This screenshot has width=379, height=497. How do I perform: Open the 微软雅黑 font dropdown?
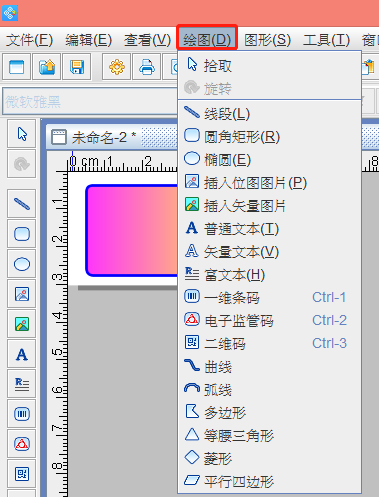click(x=90, y=101)
